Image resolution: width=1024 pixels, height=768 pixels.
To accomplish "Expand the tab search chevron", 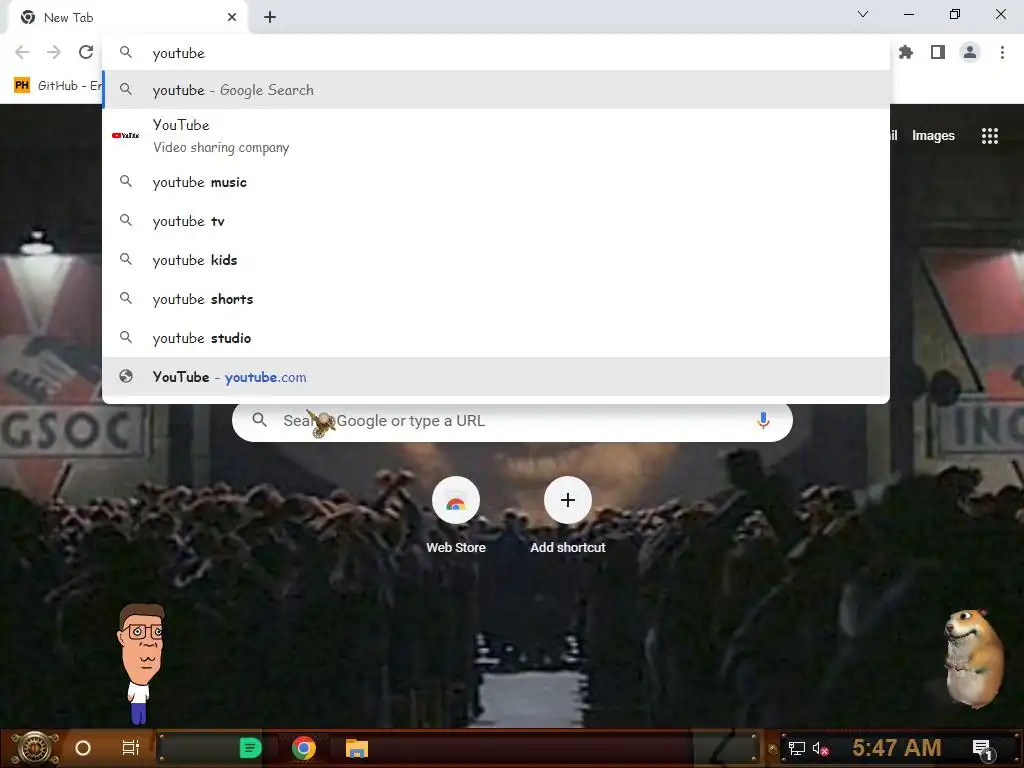I will (863, 14).
